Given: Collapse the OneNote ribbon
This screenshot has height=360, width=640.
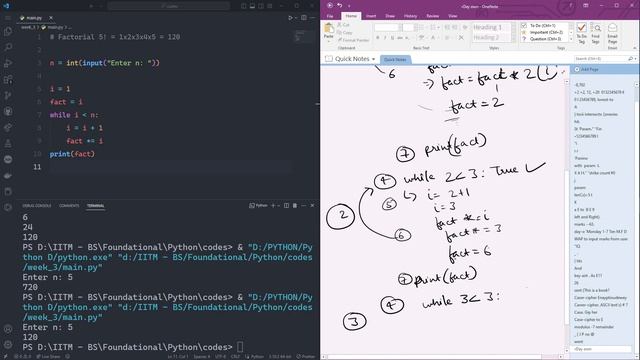Looking at the screenshot, I should [x=635, y=48].
